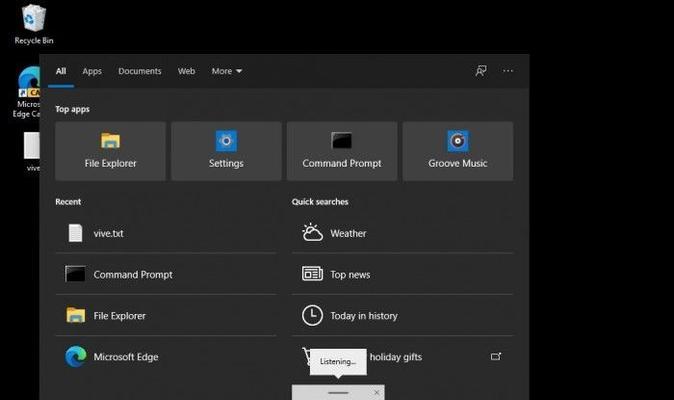Click the Command Prompt tile icon
This screenshot has width=674, height=400.
click(x=342, y=140)
